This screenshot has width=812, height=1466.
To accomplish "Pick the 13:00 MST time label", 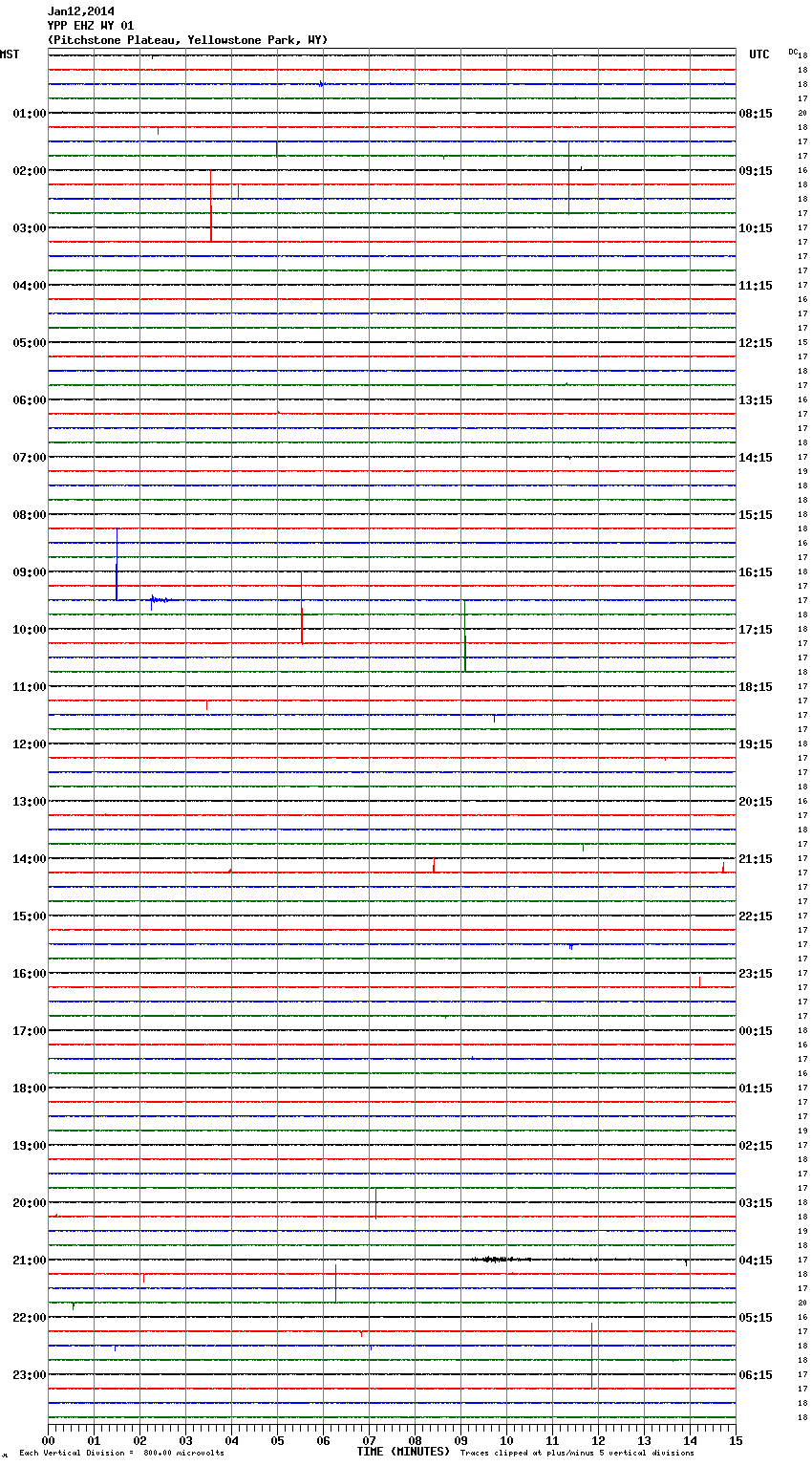I will point(29,802).
